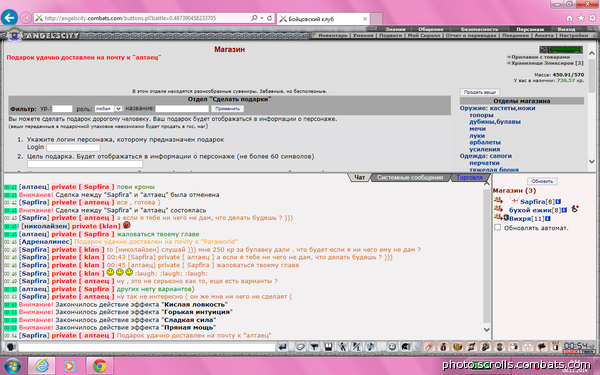This screenshot has height=375, width=600.
Task: Click the 'Обновить' button in player list
Action: (542, 181)
